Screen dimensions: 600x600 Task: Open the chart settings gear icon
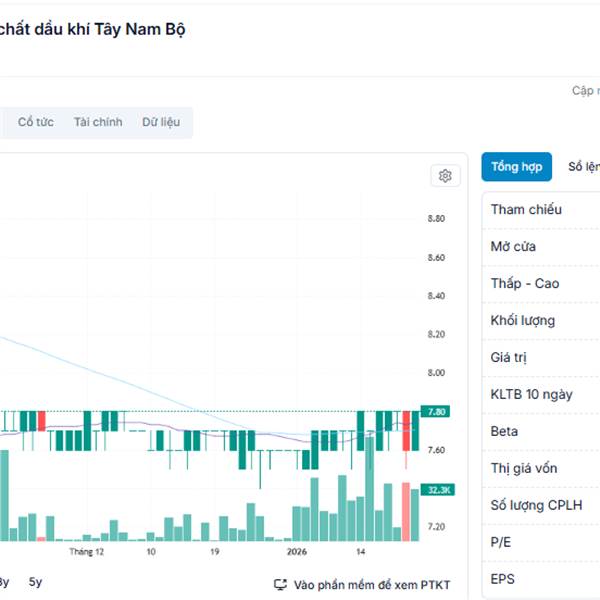coord(445,176)
